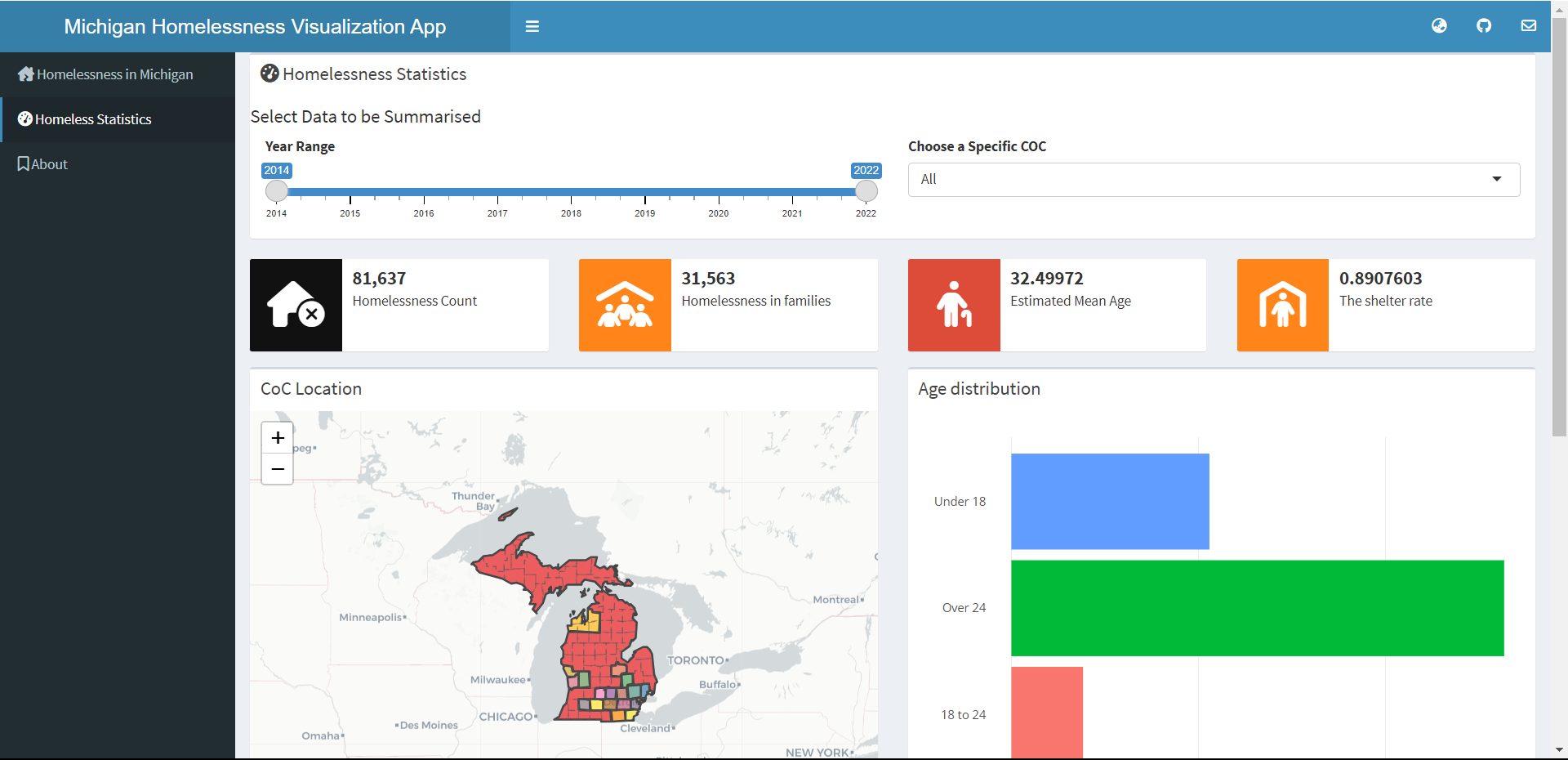Click the page vertical scrollbar thumb
1568x760 pixels.
pos(1559,227)
